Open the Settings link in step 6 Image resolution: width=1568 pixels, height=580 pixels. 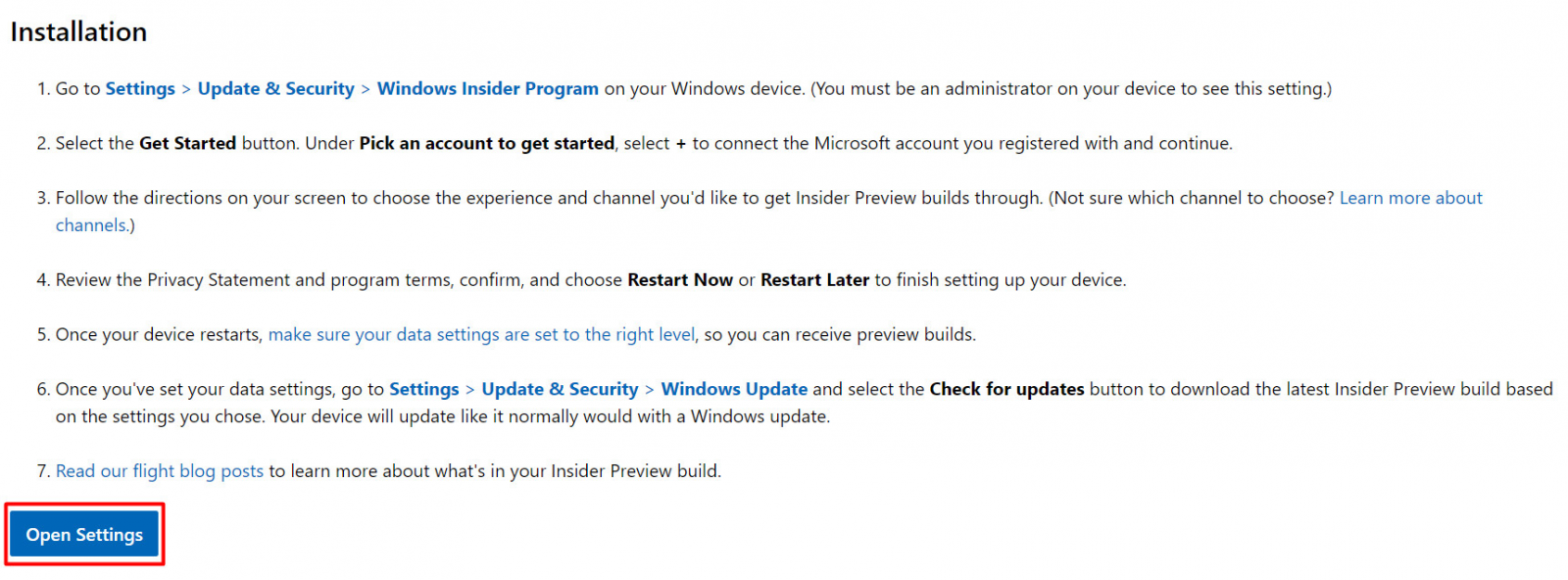423,389
